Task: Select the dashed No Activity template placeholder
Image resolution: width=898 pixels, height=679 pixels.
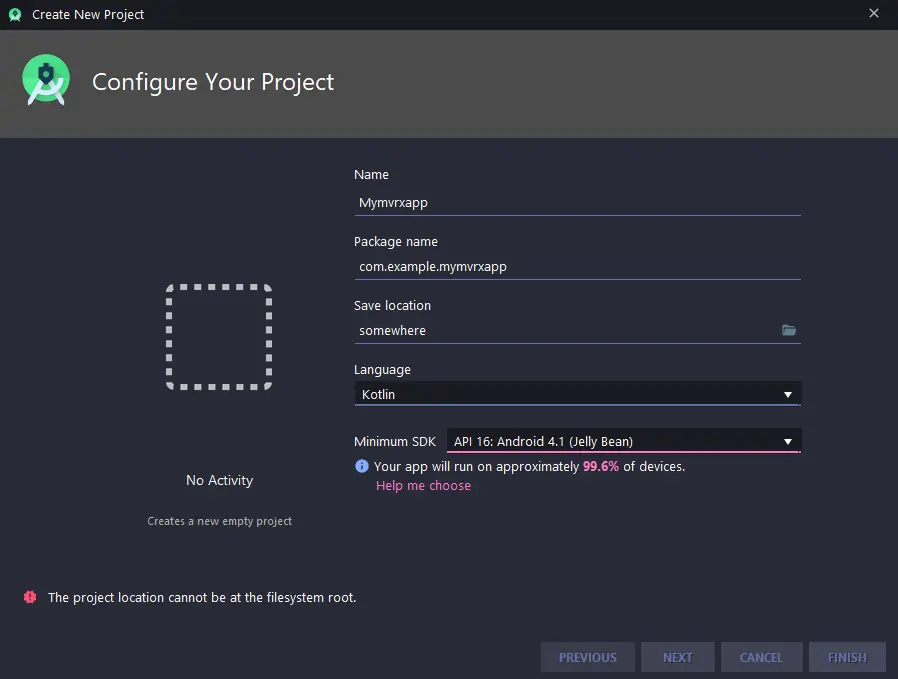Action: click(x=219, y=337)
